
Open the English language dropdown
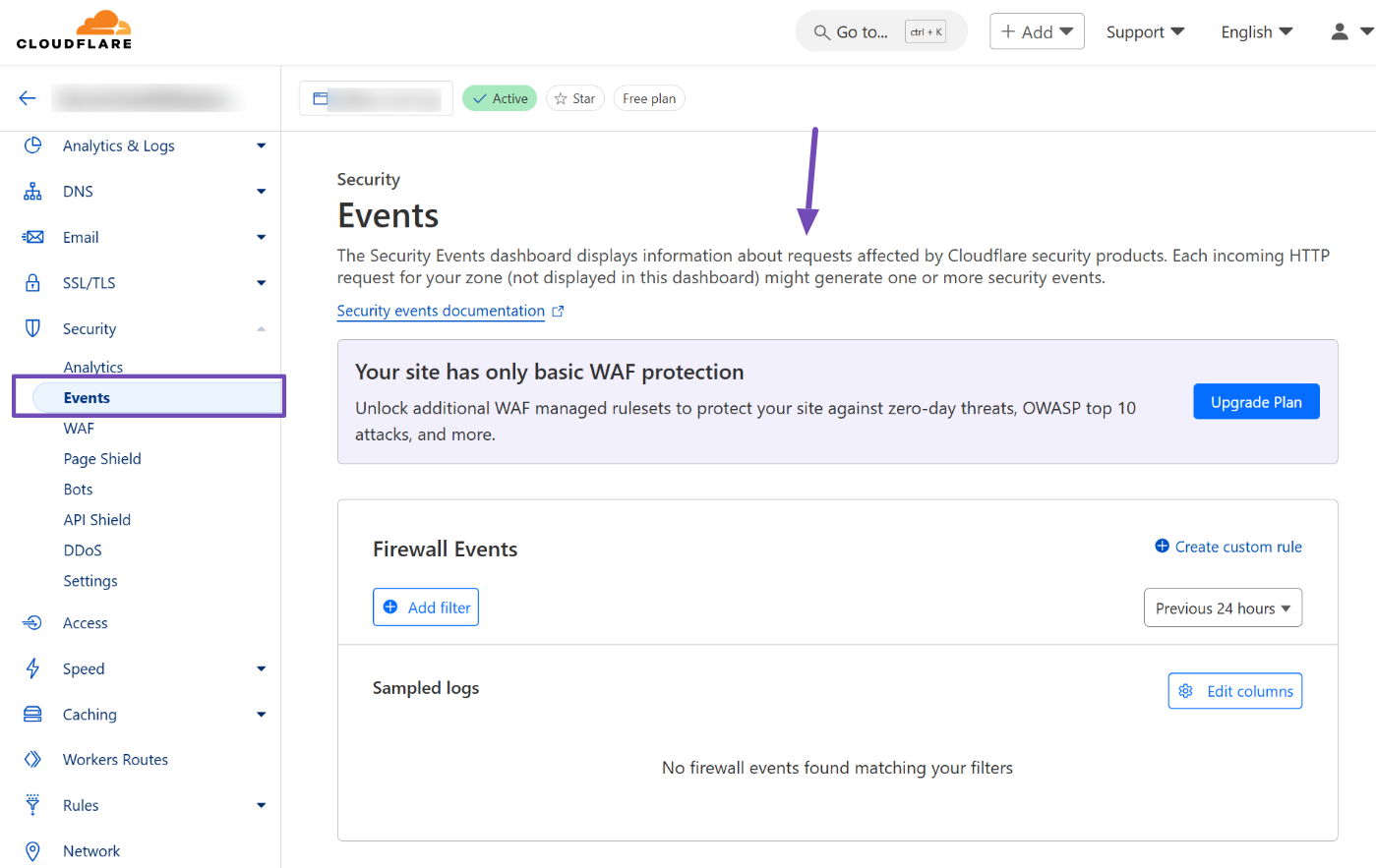pos(1257,32)
